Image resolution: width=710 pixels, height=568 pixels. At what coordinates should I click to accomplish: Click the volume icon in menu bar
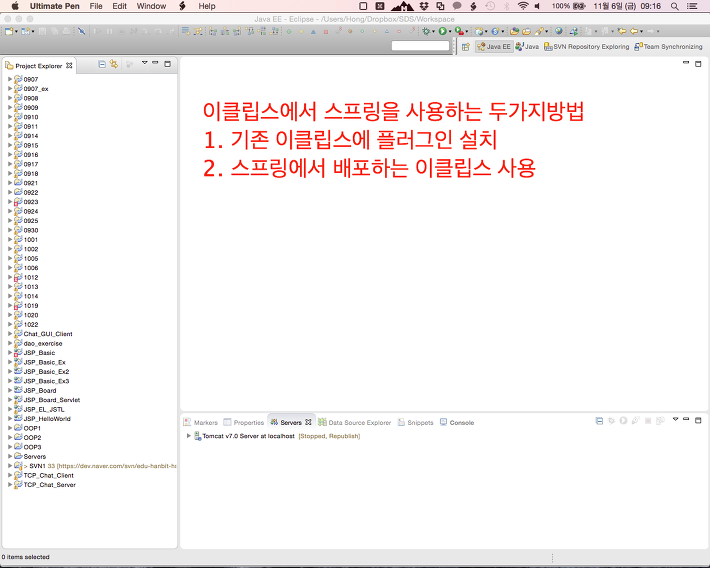[x=537, y=6]
